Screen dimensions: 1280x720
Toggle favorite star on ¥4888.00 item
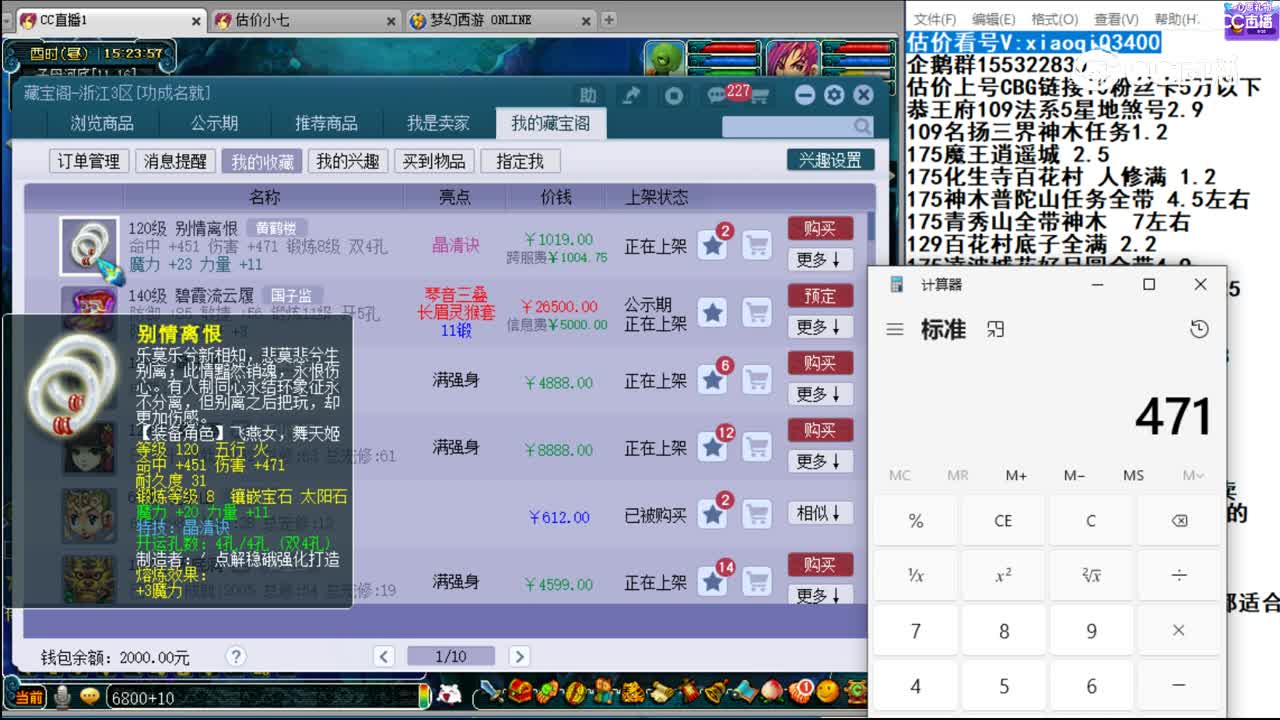coord(712,380)
